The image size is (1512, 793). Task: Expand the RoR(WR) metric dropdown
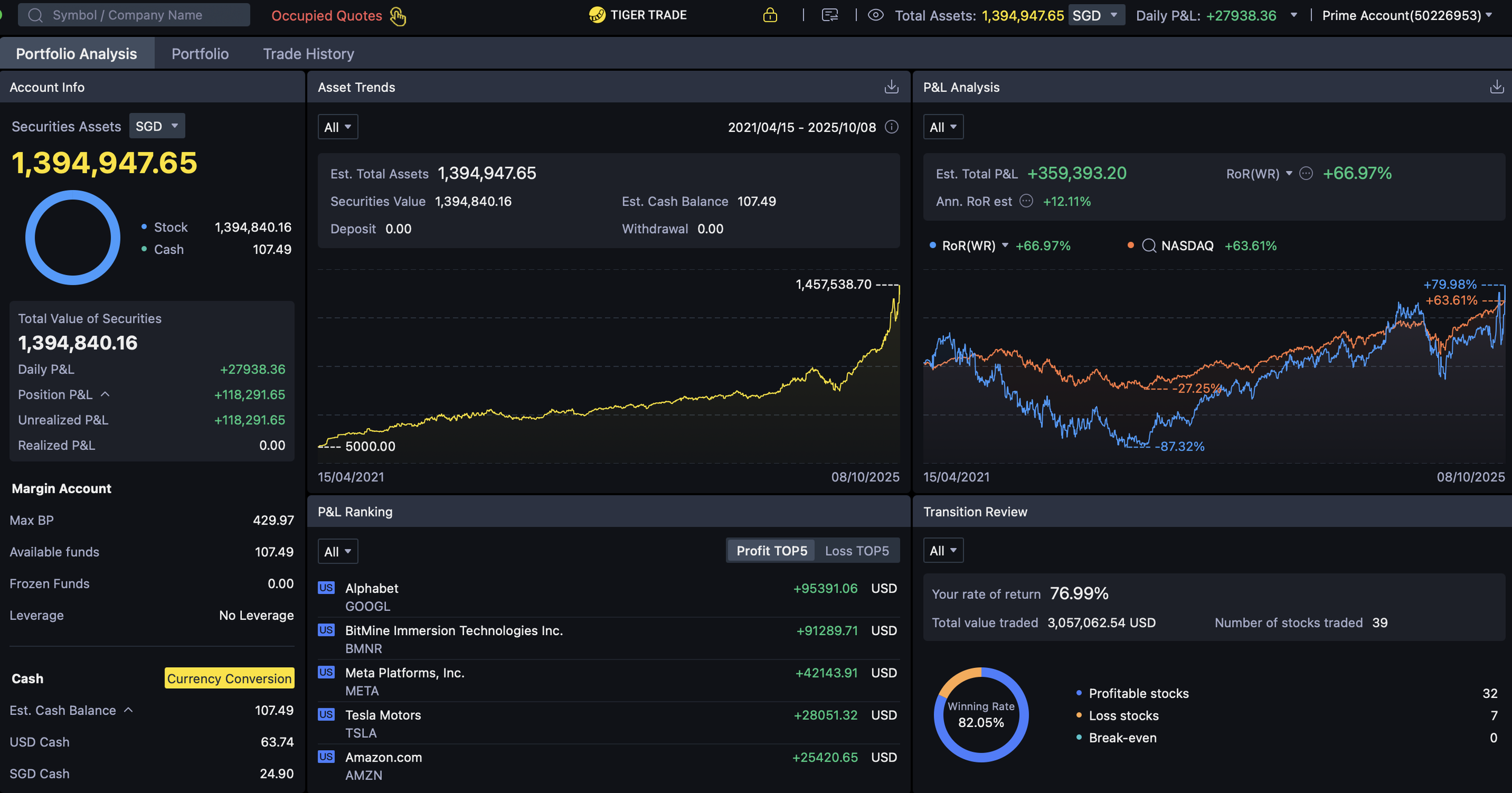point(1290,174)
